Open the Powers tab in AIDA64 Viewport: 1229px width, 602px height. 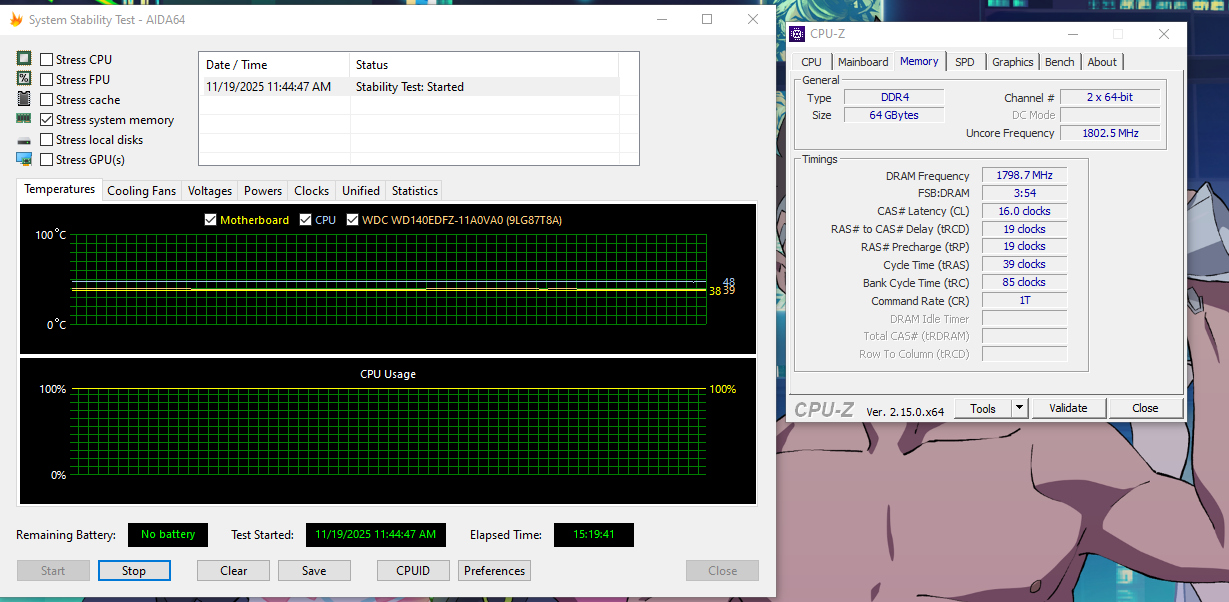(x=263, y=191)
